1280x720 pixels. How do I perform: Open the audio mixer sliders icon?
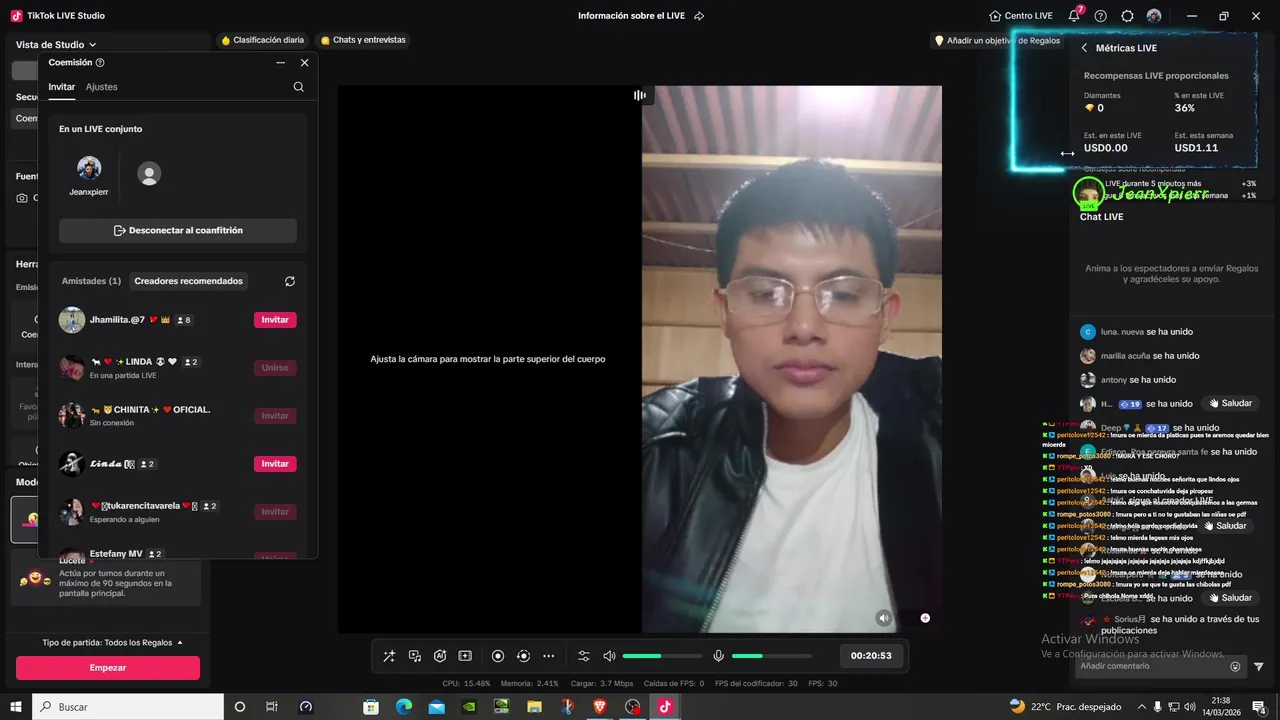tap(584, 656)
